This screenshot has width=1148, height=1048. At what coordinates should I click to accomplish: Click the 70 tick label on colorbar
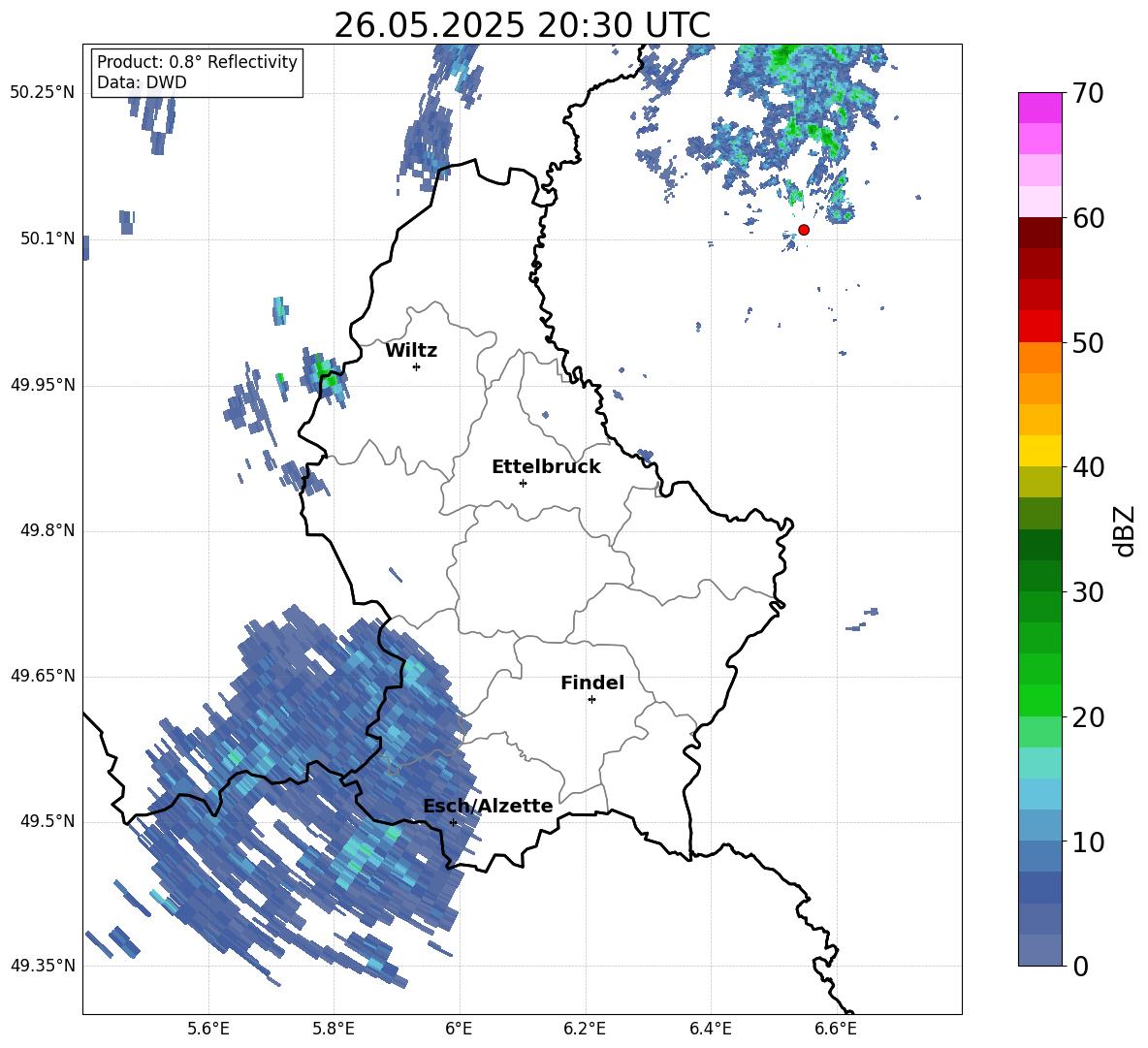tap(1088, 94)
